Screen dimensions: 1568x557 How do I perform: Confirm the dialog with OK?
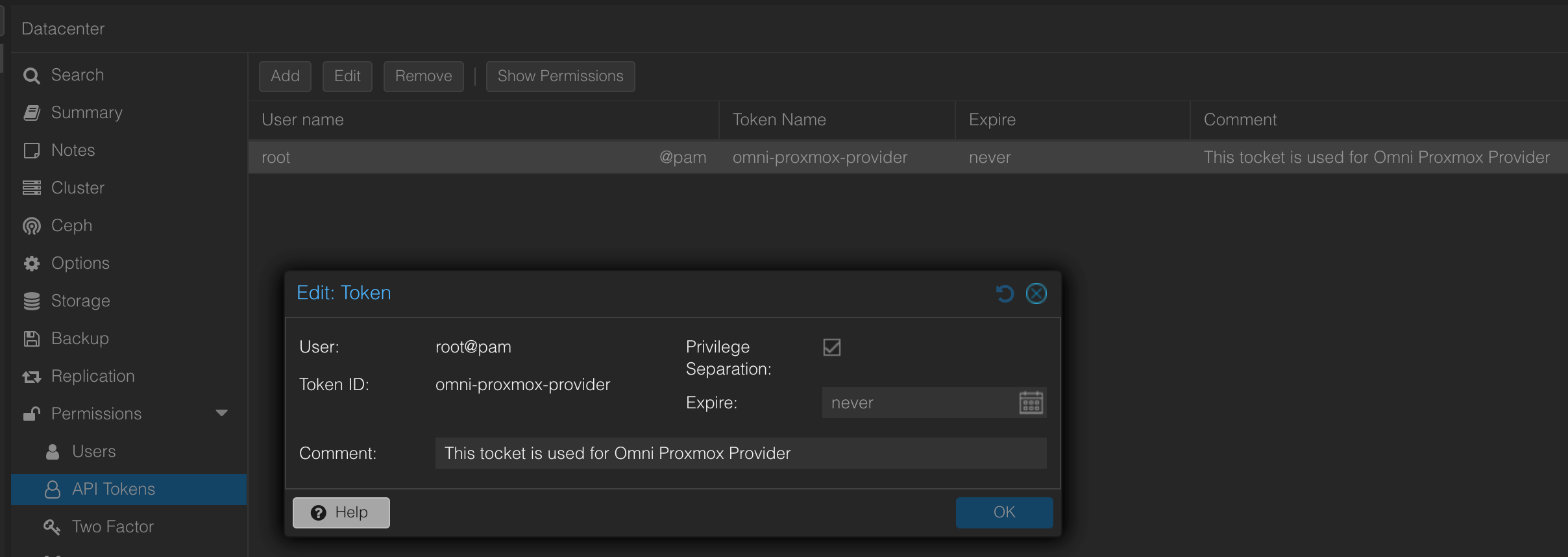click(1004, 512)
